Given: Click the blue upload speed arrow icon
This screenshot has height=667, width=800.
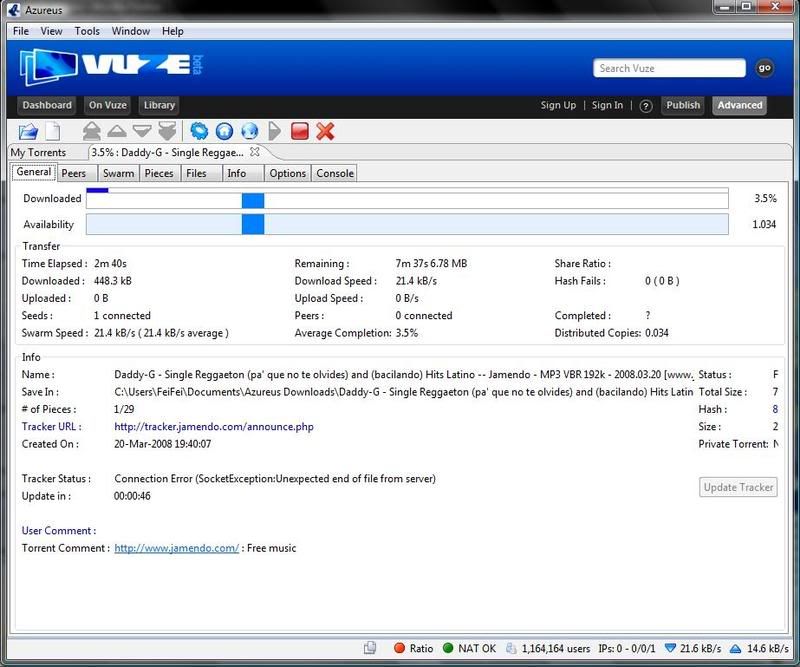Looking at the screenshot, I should (x=735, y=648).
